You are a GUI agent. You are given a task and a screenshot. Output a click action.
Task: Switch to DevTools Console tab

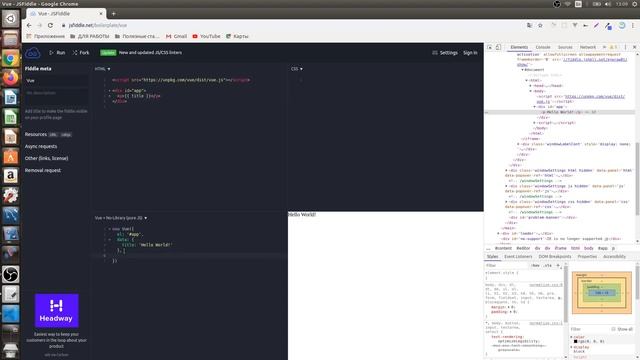coord(543,47)
